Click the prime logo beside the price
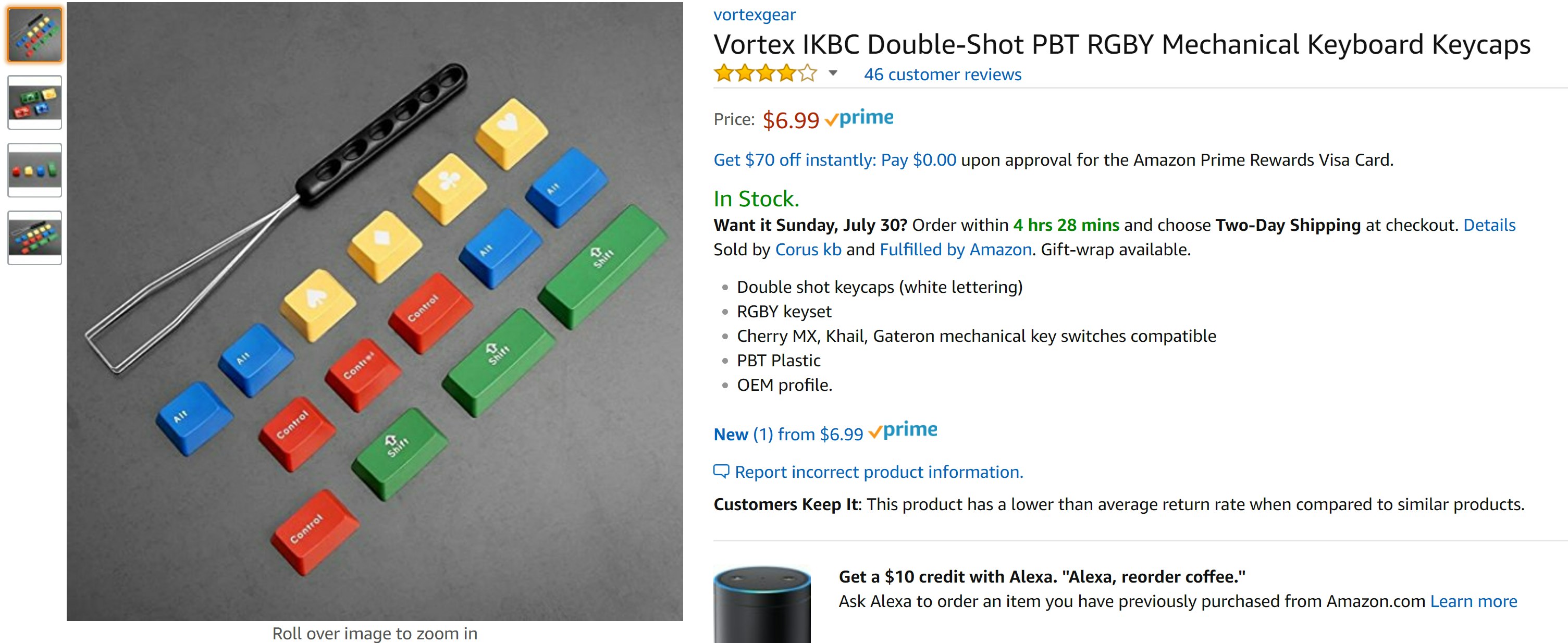Image resolution: width=1568 pixels, height=643 pixels. (859, 118)
